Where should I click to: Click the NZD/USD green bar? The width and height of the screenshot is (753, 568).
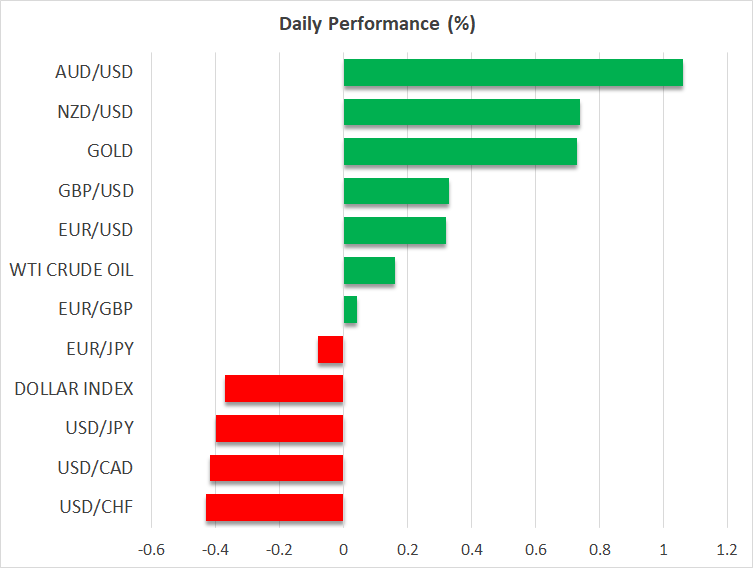tap(461, 112)
